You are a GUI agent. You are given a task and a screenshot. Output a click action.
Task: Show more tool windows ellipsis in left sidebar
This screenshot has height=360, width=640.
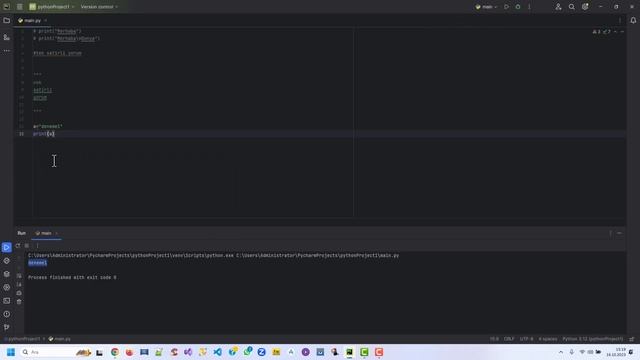(7, 51)
